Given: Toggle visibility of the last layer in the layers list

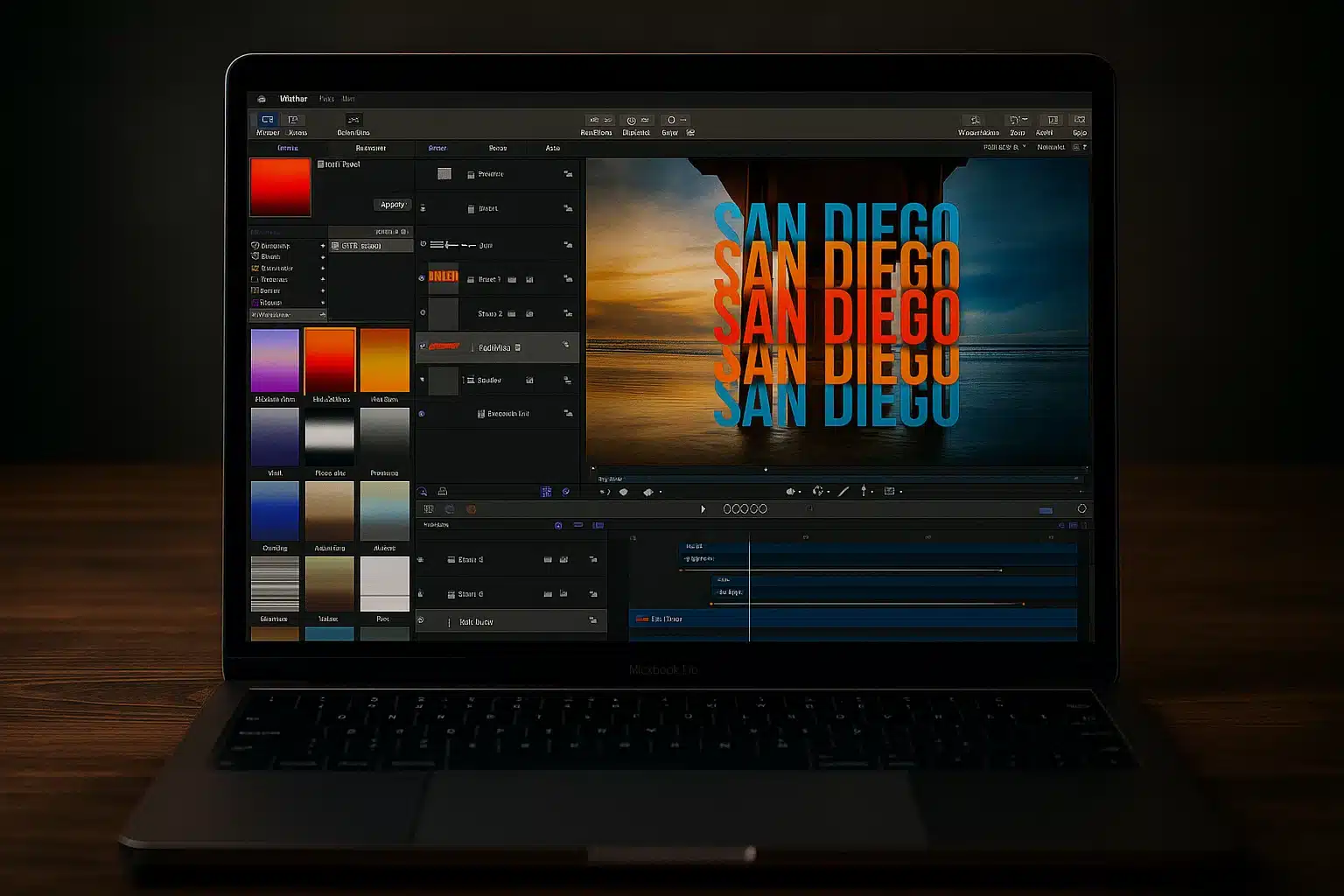Looking at the screenshot, I should [x=422, y=413].
